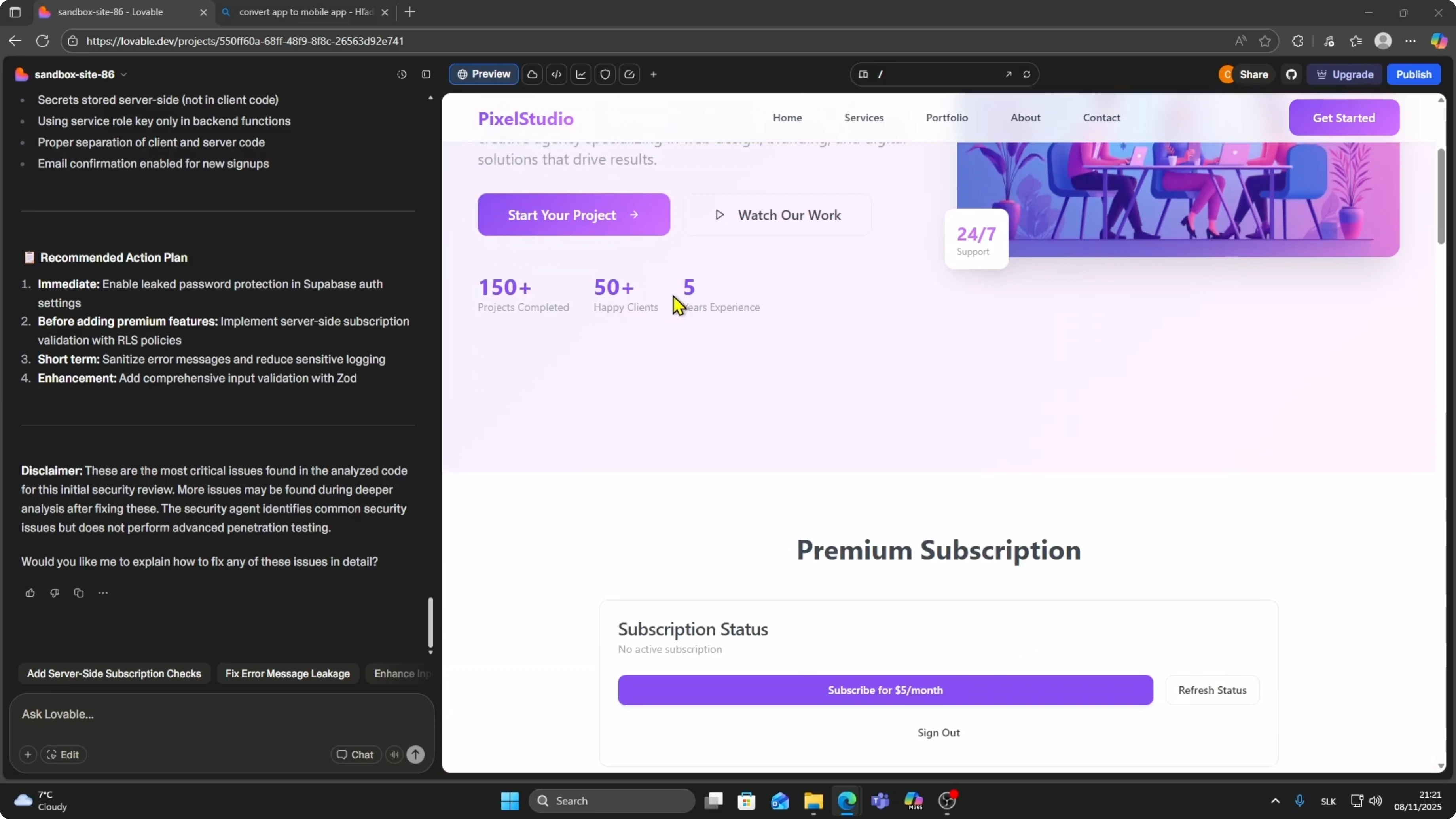The image size is (1456, 819).
Task: Open the Security shield icon
Action: [605, 74]
